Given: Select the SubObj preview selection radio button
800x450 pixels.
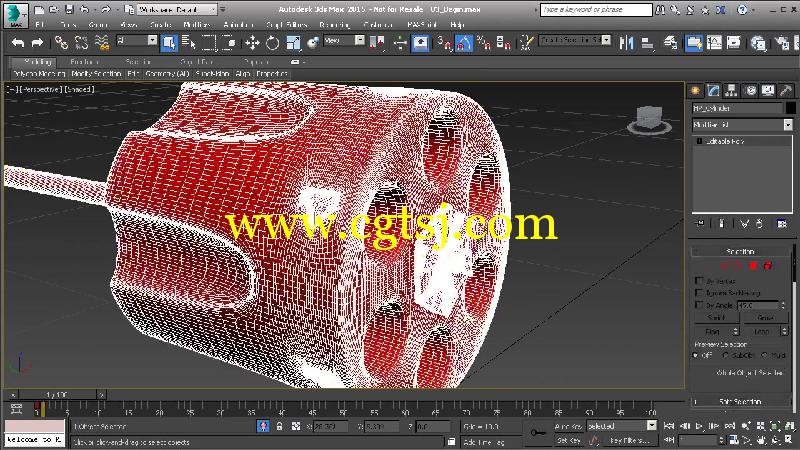Looking at the screenshot, I should pos(726,355).
